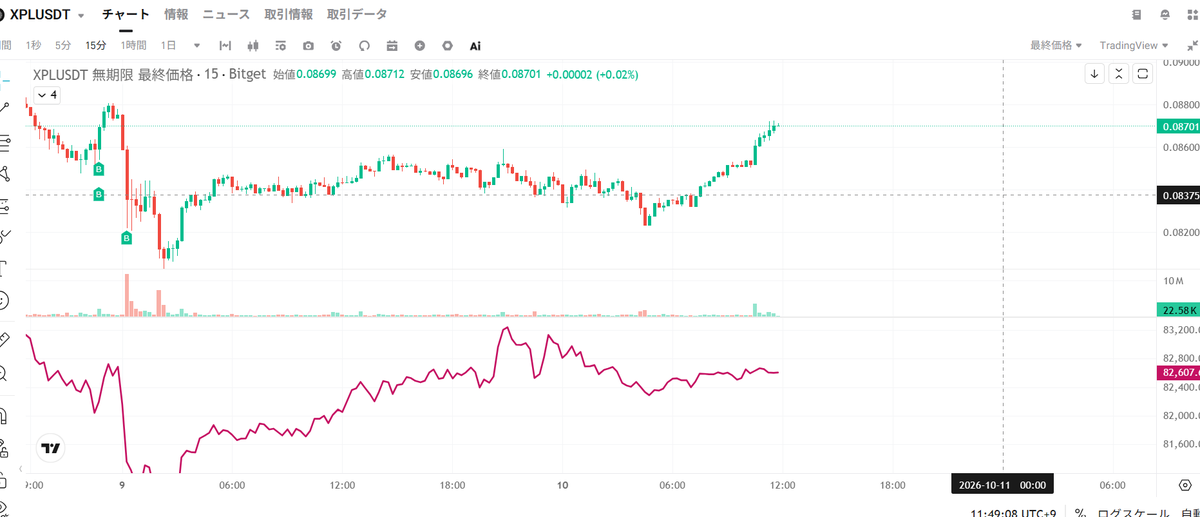The width and height of the screenshot is (1200, 517).
Task: Click the plus circle icon in toolbar
Action: pyautogui.click(x=420, y=46)
